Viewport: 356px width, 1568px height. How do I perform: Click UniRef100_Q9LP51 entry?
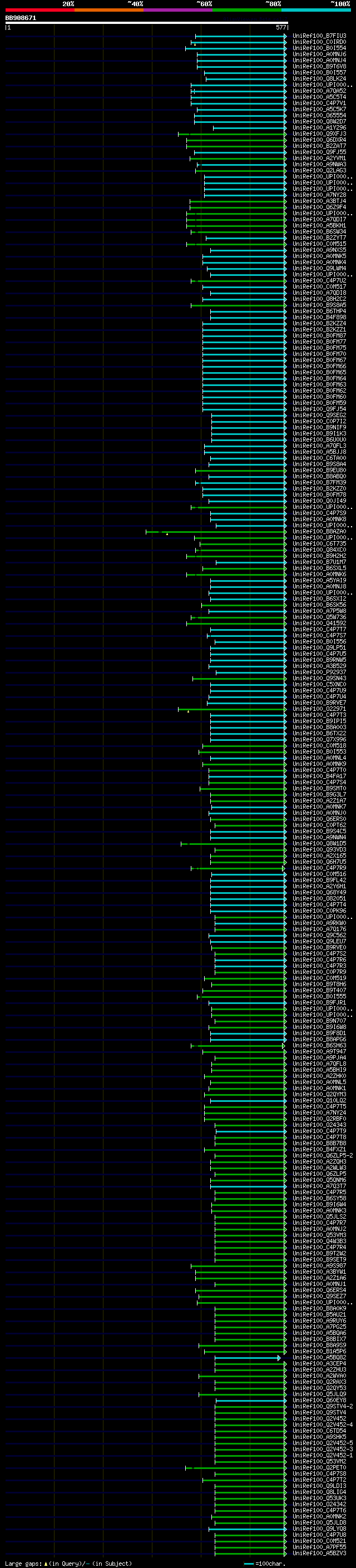[319, 647]
